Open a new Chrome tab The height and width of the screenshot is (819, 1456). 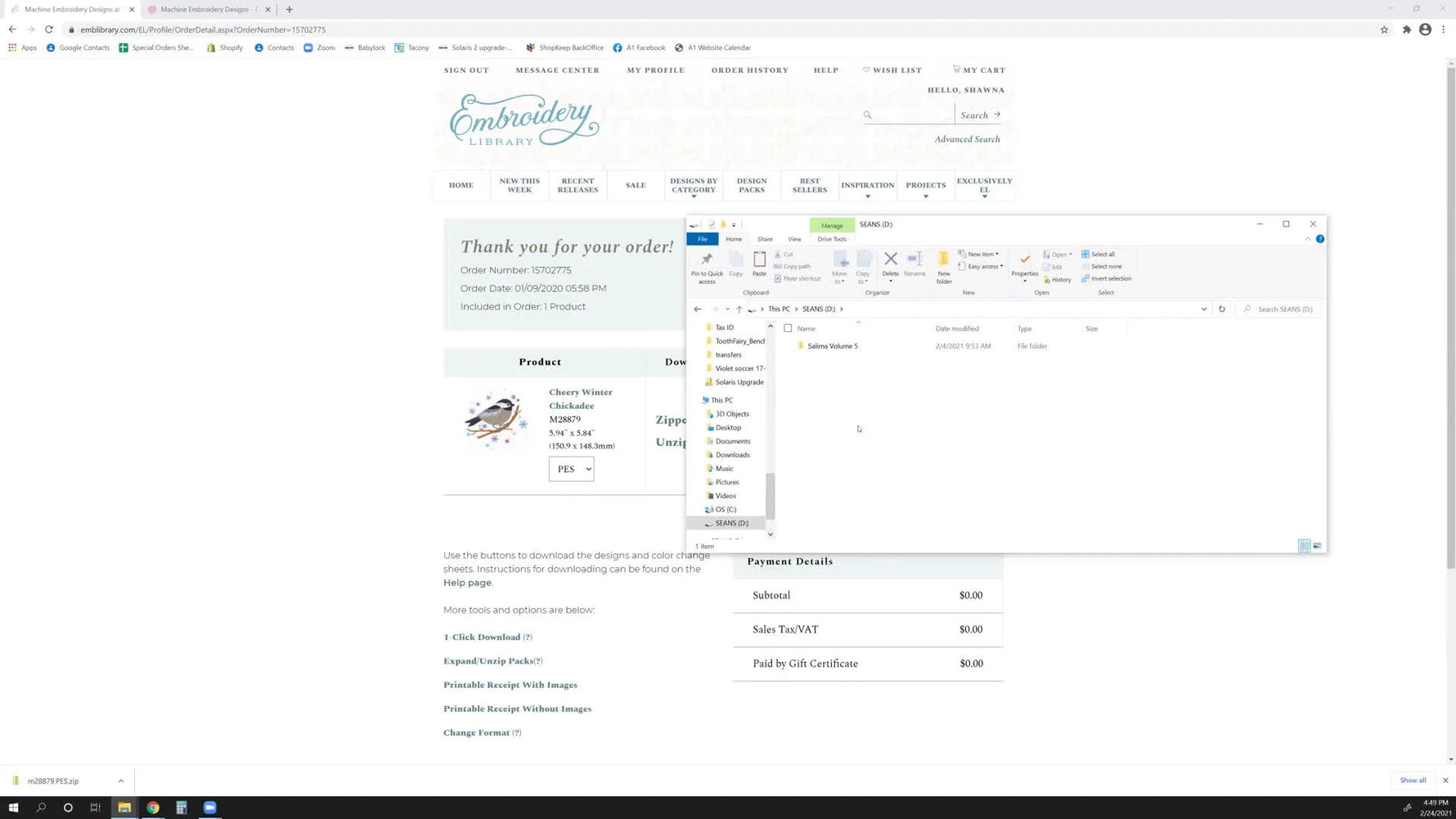pyautogui.click(x=290, y=10)
